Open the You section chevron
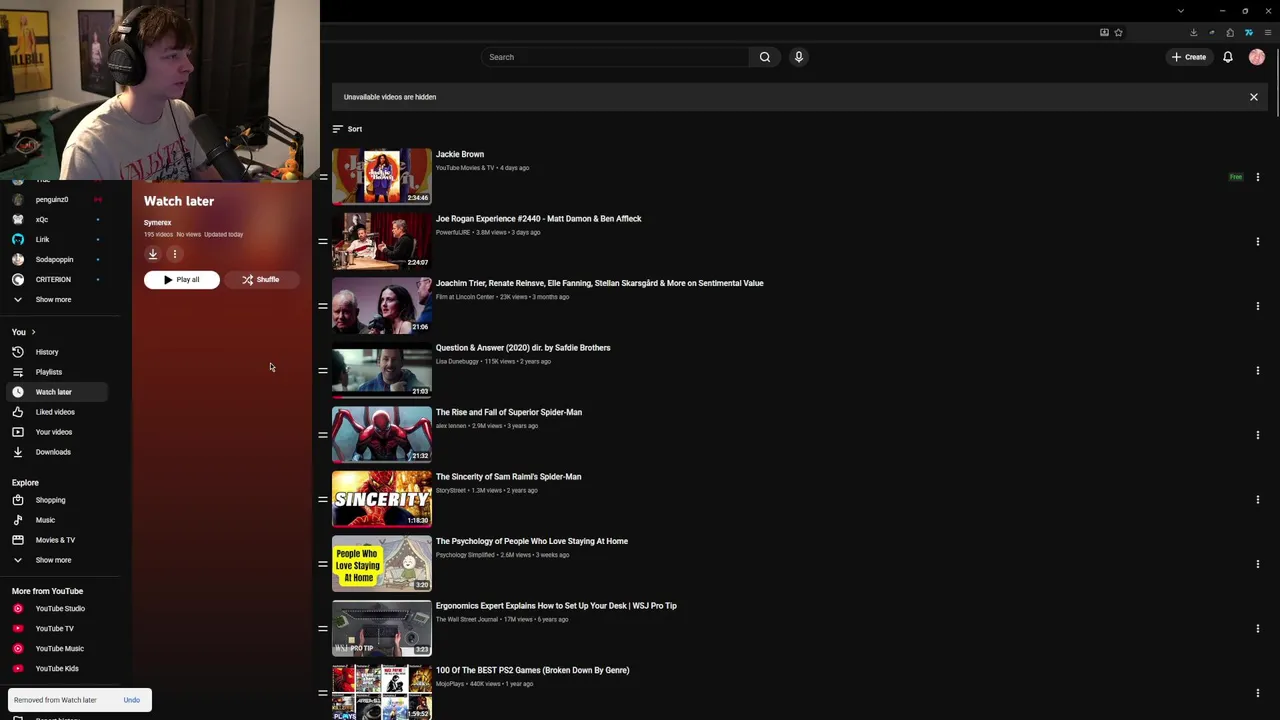Screen dimensions: 1280x720 click(33, 332)
